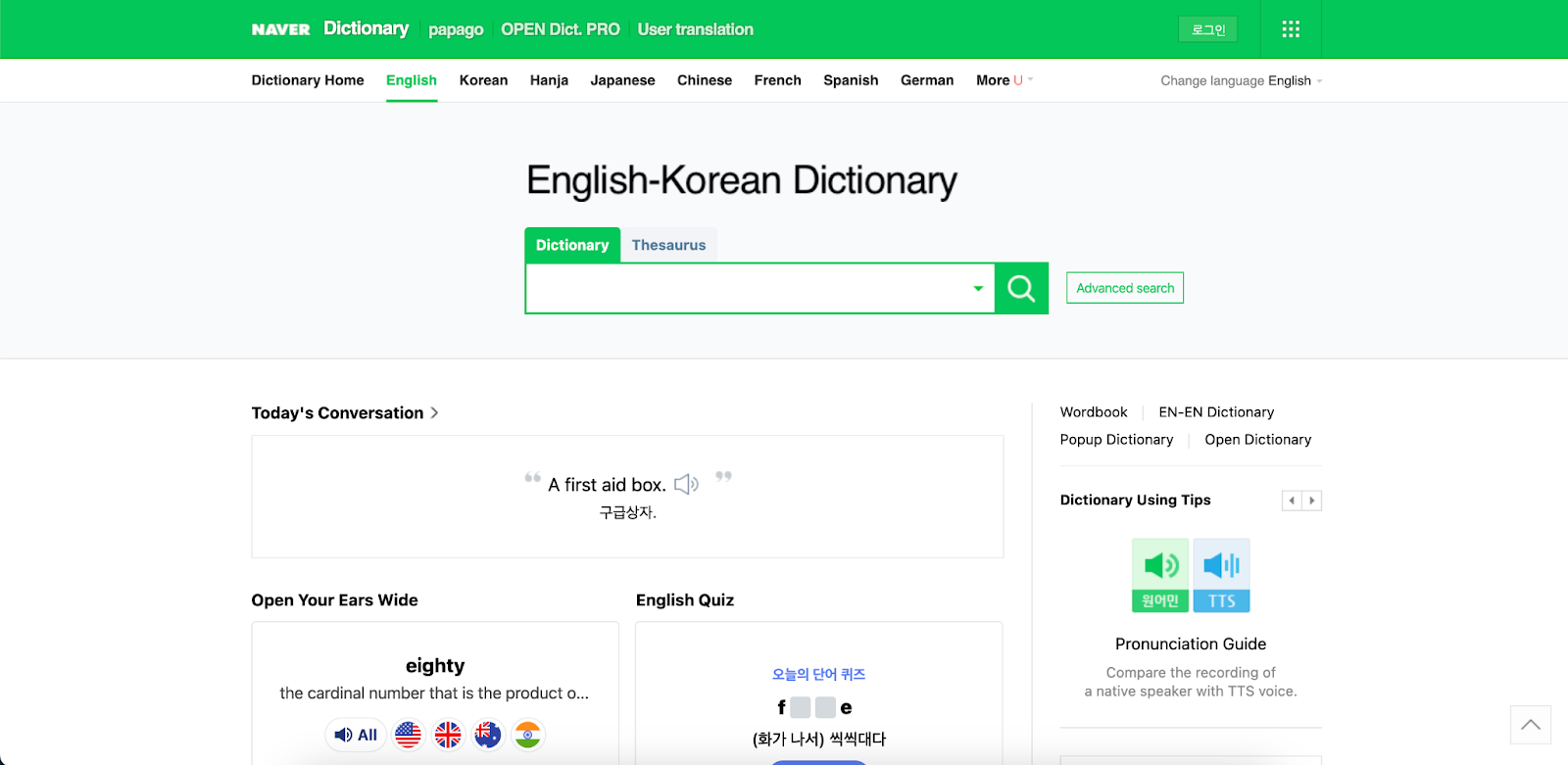Click the native speaker (원어민) icon
Viewport: 1568px width, 765px height.
[1160, 575]
